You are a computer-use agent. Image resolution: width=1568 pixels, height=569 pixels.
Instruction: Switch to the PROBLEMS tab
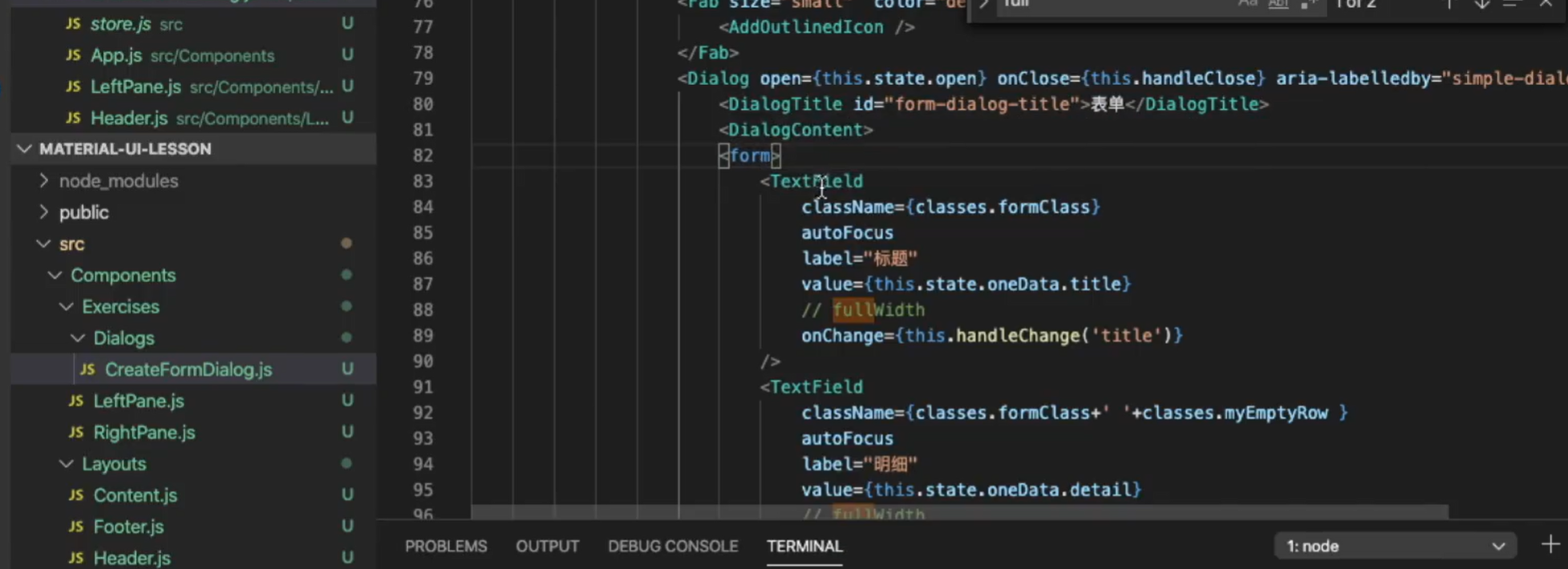(x=446, y=546)
